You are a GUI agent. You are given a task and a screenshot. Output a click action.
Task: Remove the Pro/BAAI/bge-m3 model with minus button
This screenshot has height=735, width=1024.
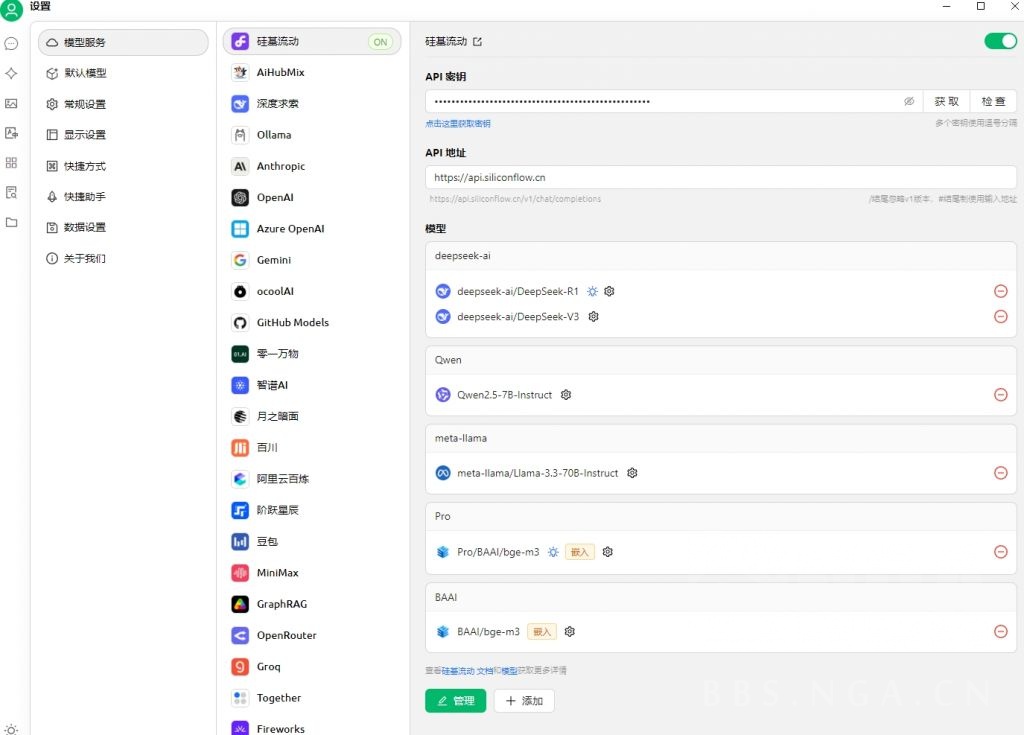pyautogui.click(x=1000, y=551)
